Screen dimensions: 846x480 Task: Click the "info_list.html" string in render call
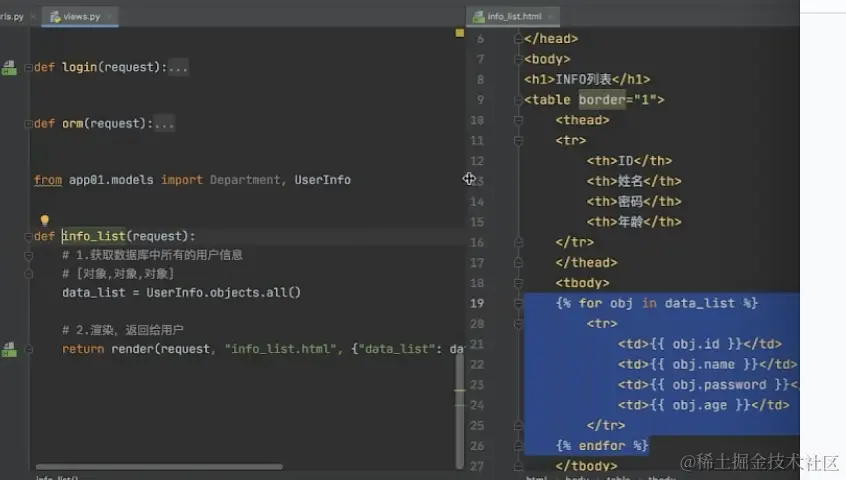tap(282, 349)
